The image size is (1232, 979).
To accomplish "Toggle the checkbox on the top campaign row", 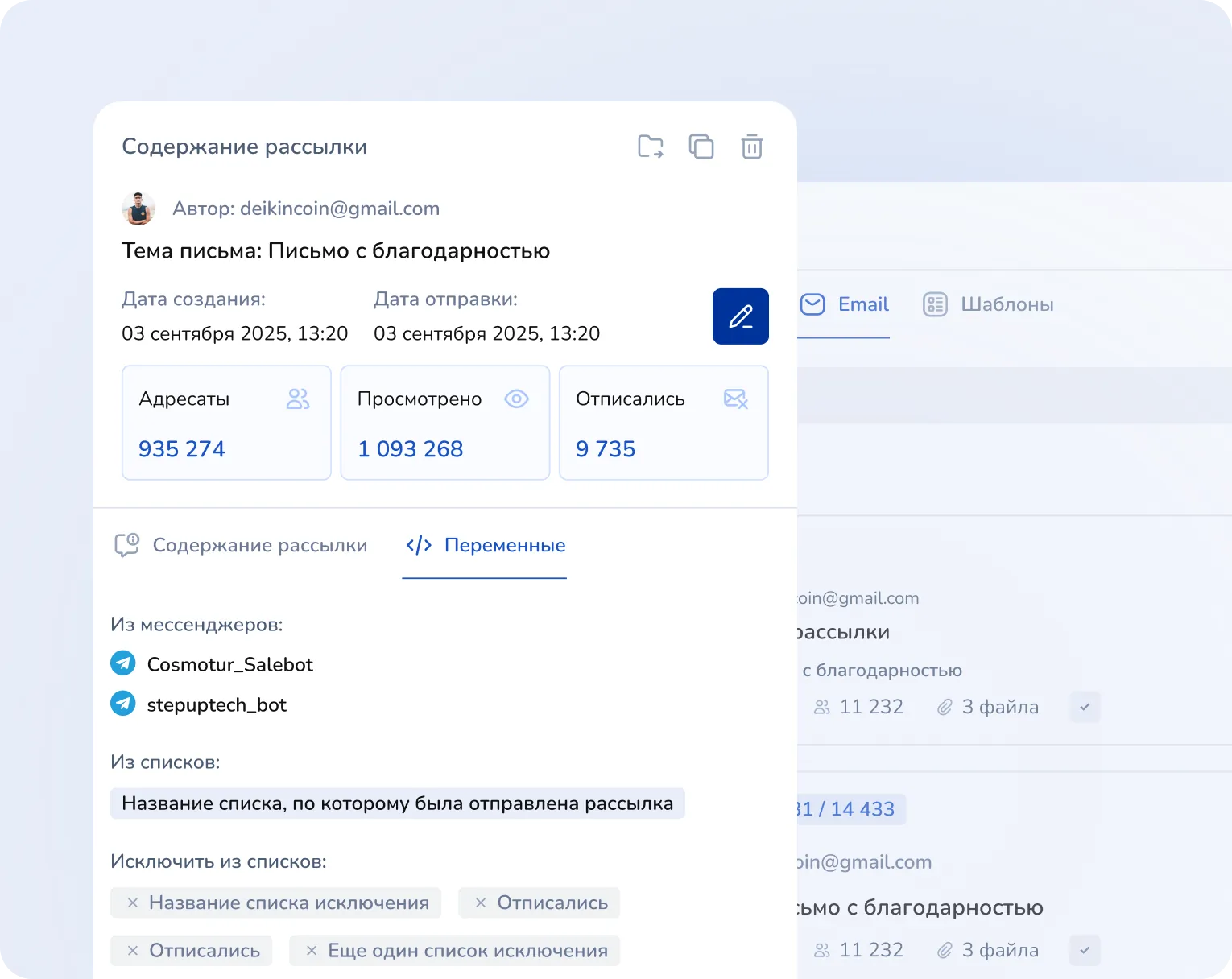I will (1085, 707).
